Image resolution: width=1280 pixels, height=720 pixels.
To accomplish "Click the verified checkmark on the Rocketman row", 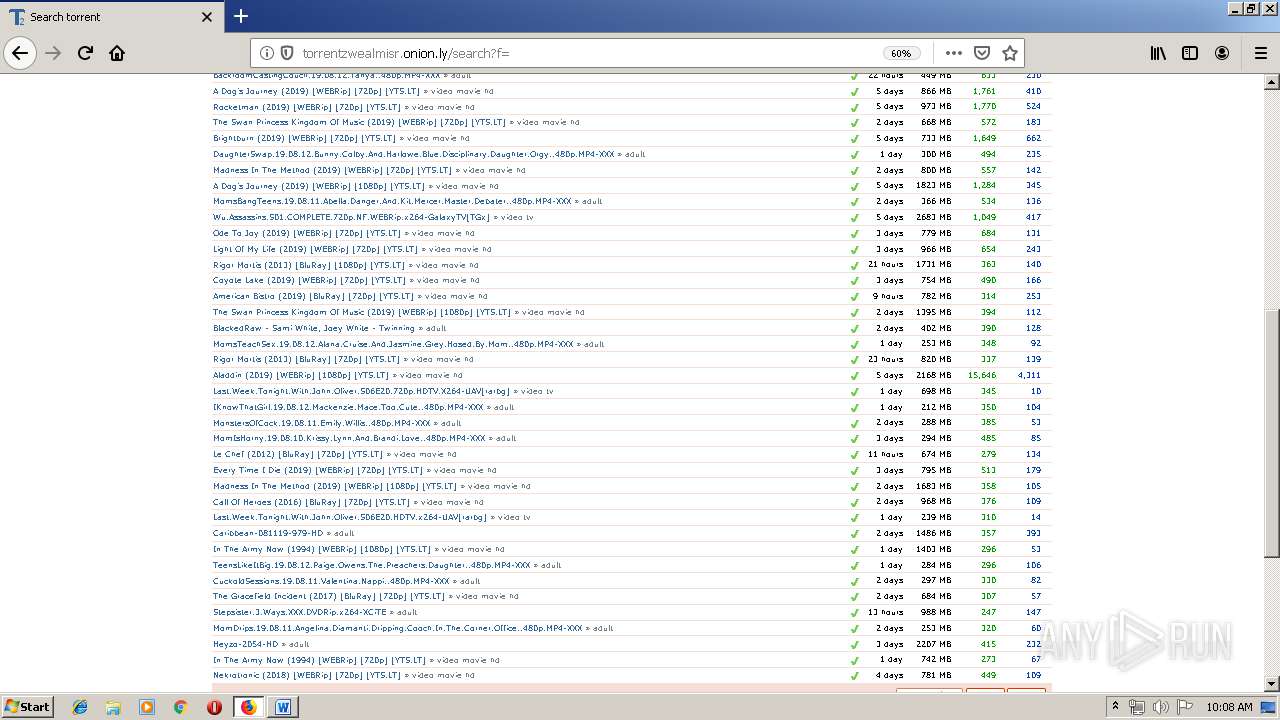I will pyautogui.click(x=855, y=107).
